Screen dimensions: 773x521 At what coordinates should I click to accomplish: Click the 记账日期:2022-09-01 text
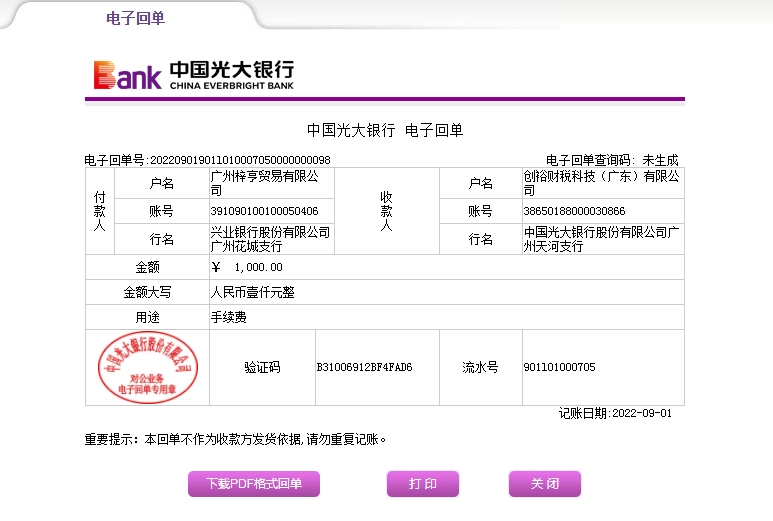[615, 413]
